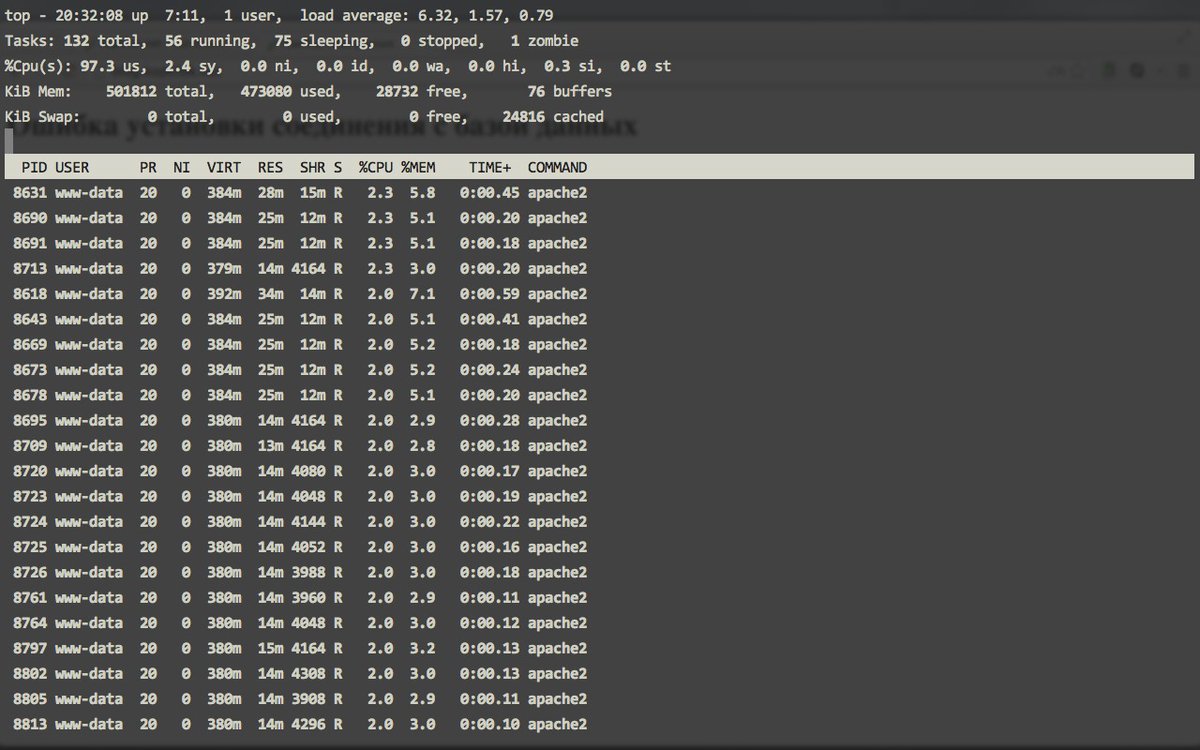This screenshot has height=750, width=1200.
Task: Click the %CPU column header
Action: click(376, 167)
